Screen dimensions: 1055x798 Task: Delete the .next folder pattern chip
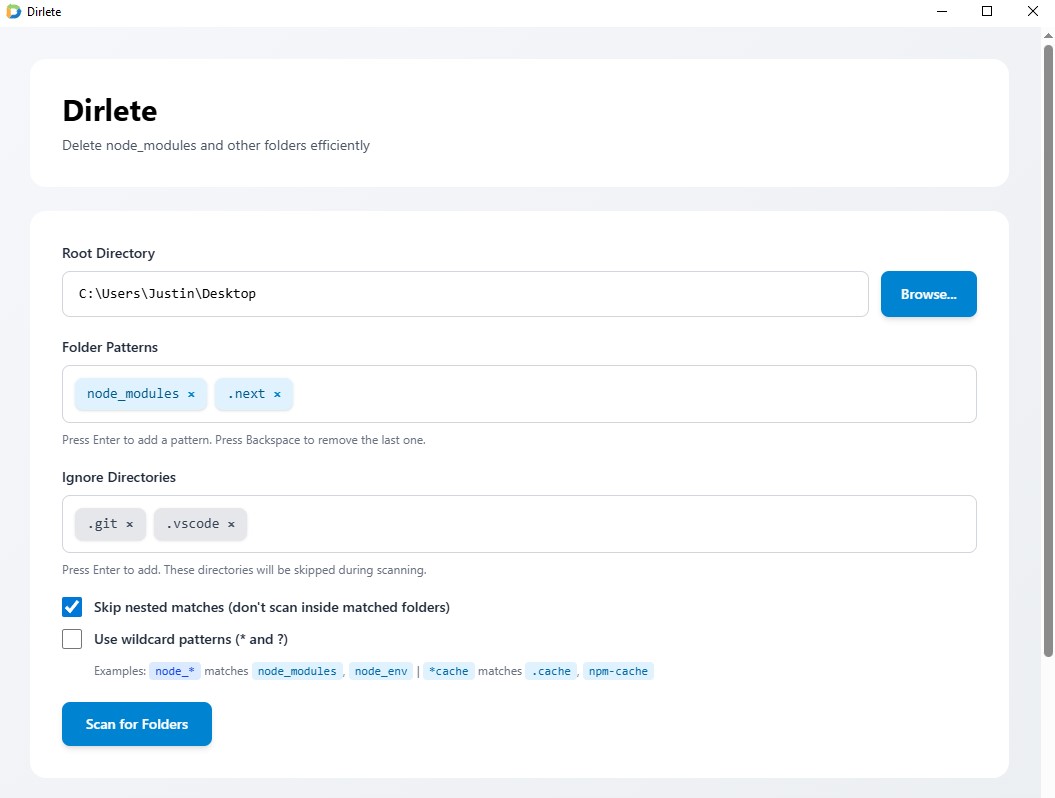(x=277, y=395)
